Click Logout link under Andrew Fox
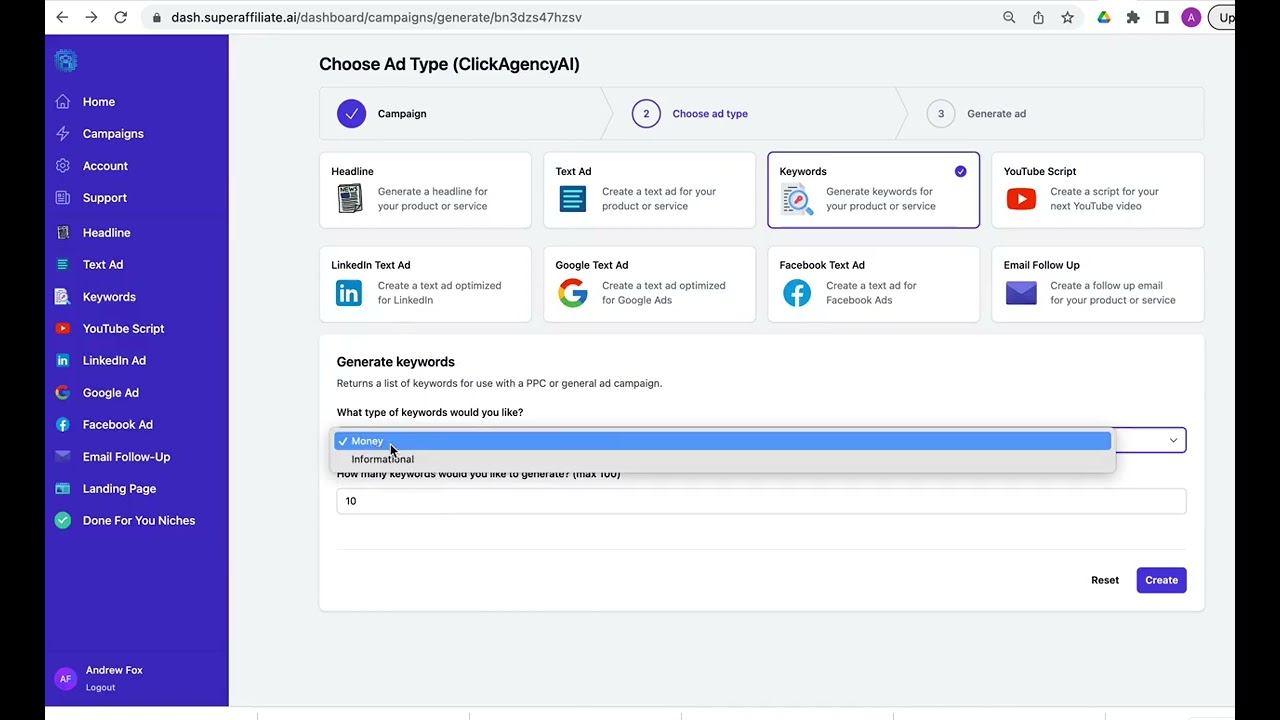1280x720 pixels. point(100,687)
